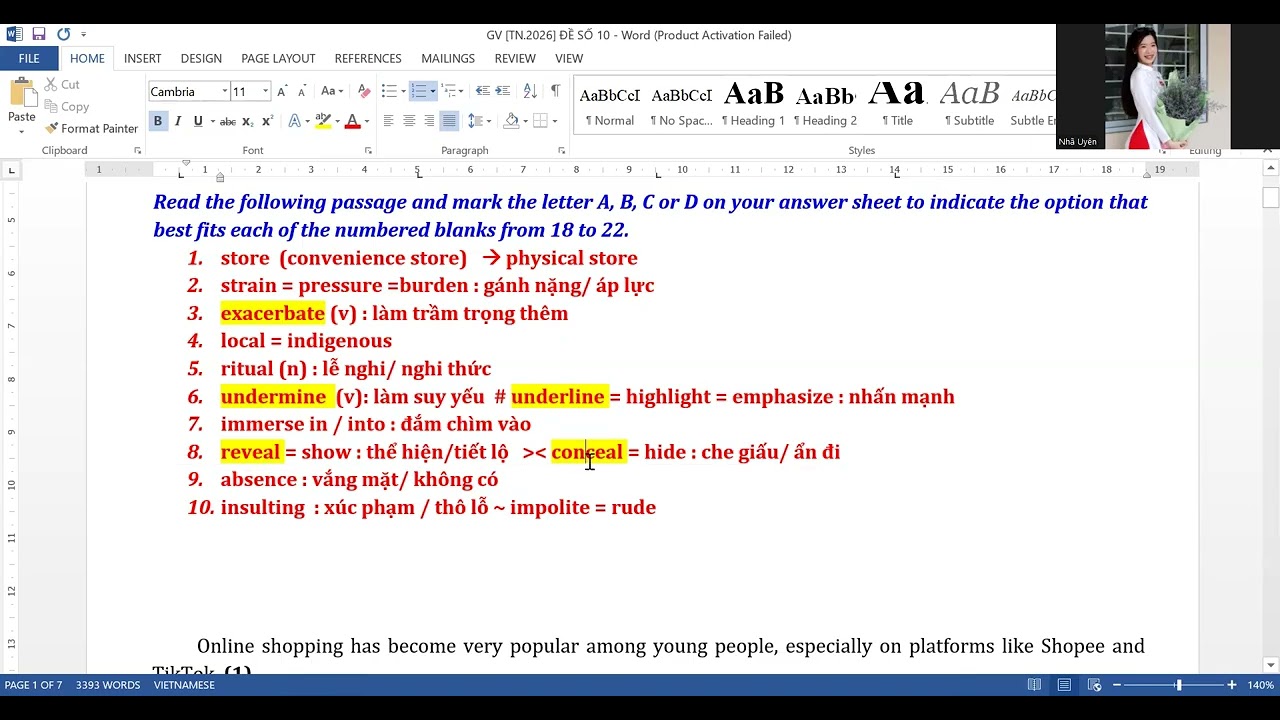Screen dimensions: 1280x720
Task: Switch to REVIEW tab
Action: 515,58
